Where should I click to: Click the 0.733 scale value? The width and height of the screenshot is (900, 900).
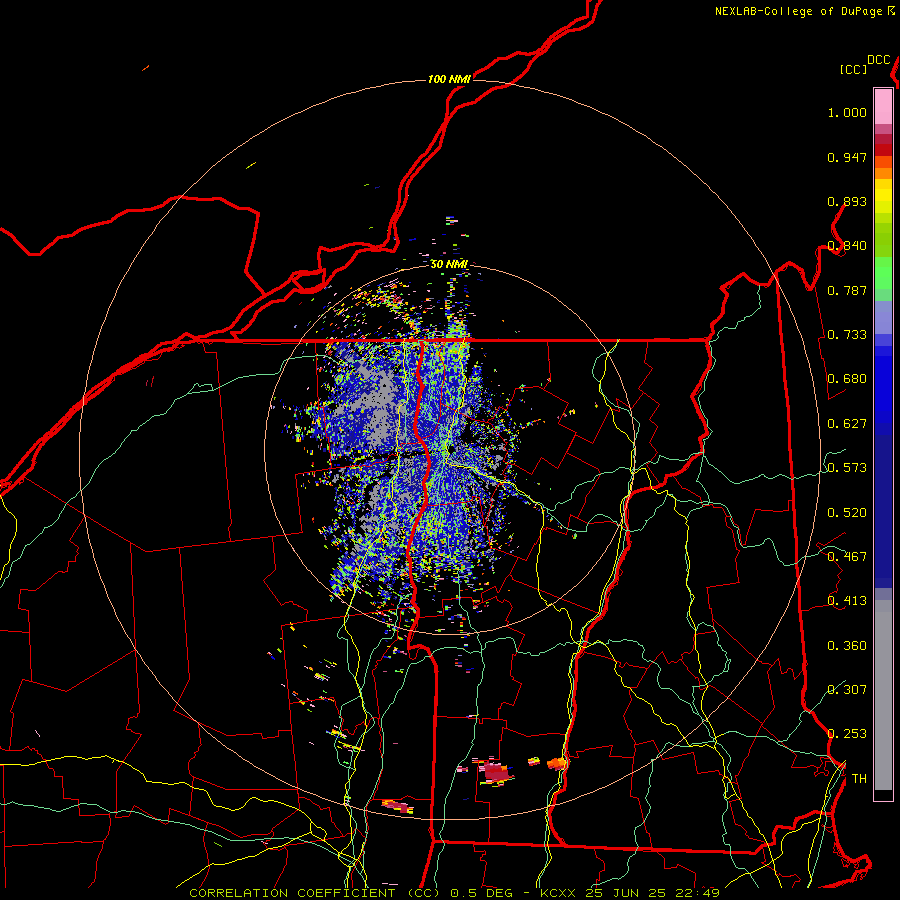pos(847,335)
